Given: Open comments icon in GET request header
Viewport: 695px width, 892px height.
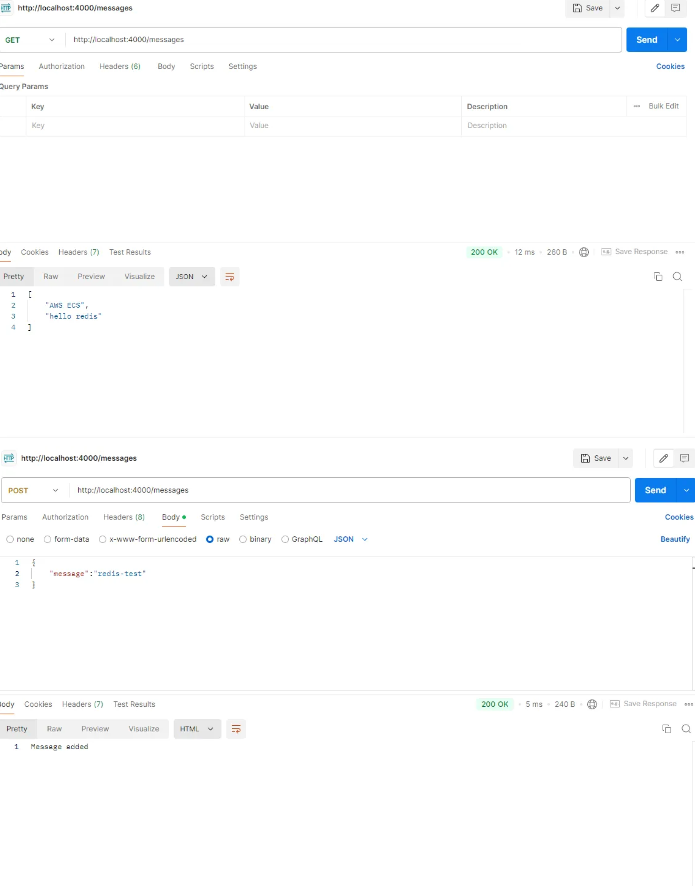Looking at the screenshot, I should click(675, 8).
